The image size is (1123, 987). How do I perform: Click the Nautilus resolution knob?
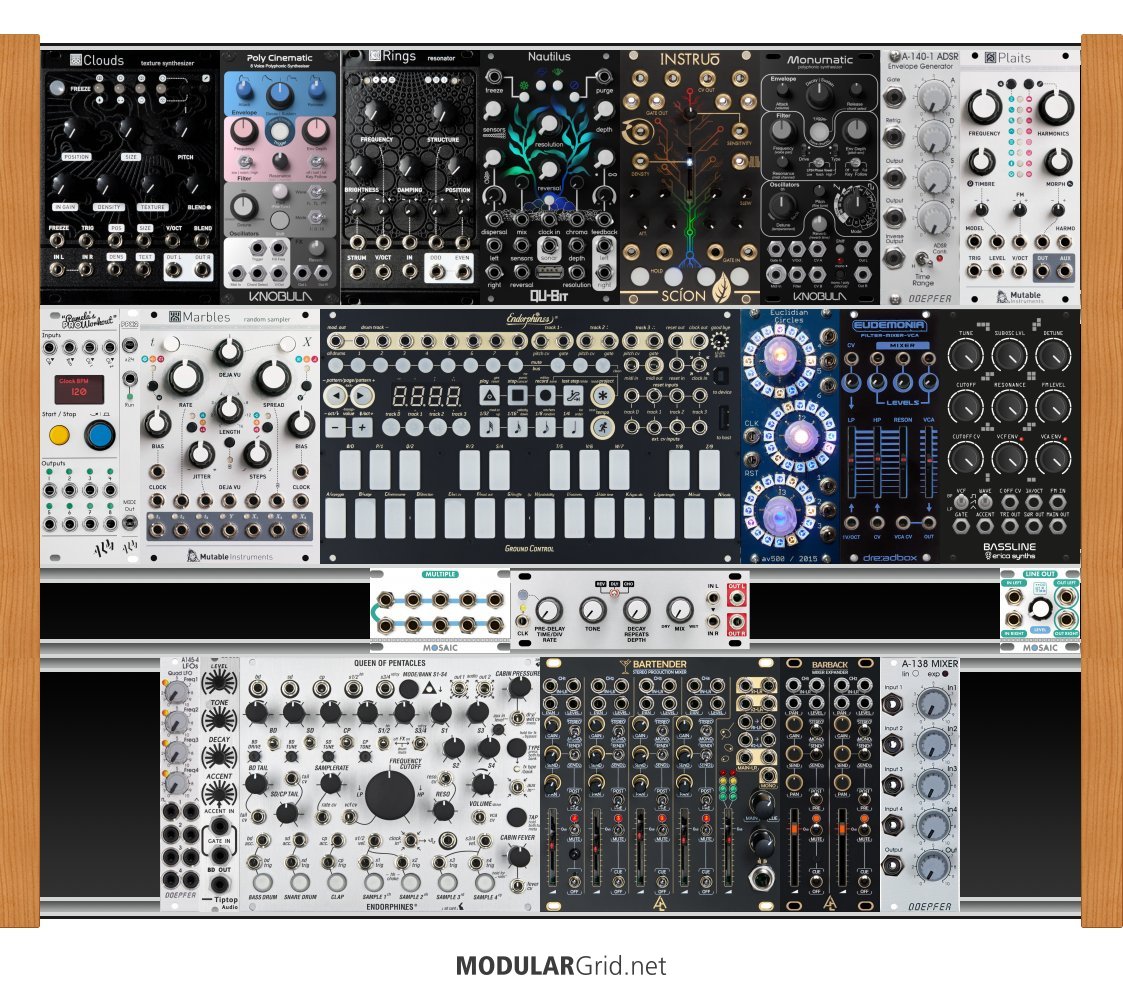[548, 127]
